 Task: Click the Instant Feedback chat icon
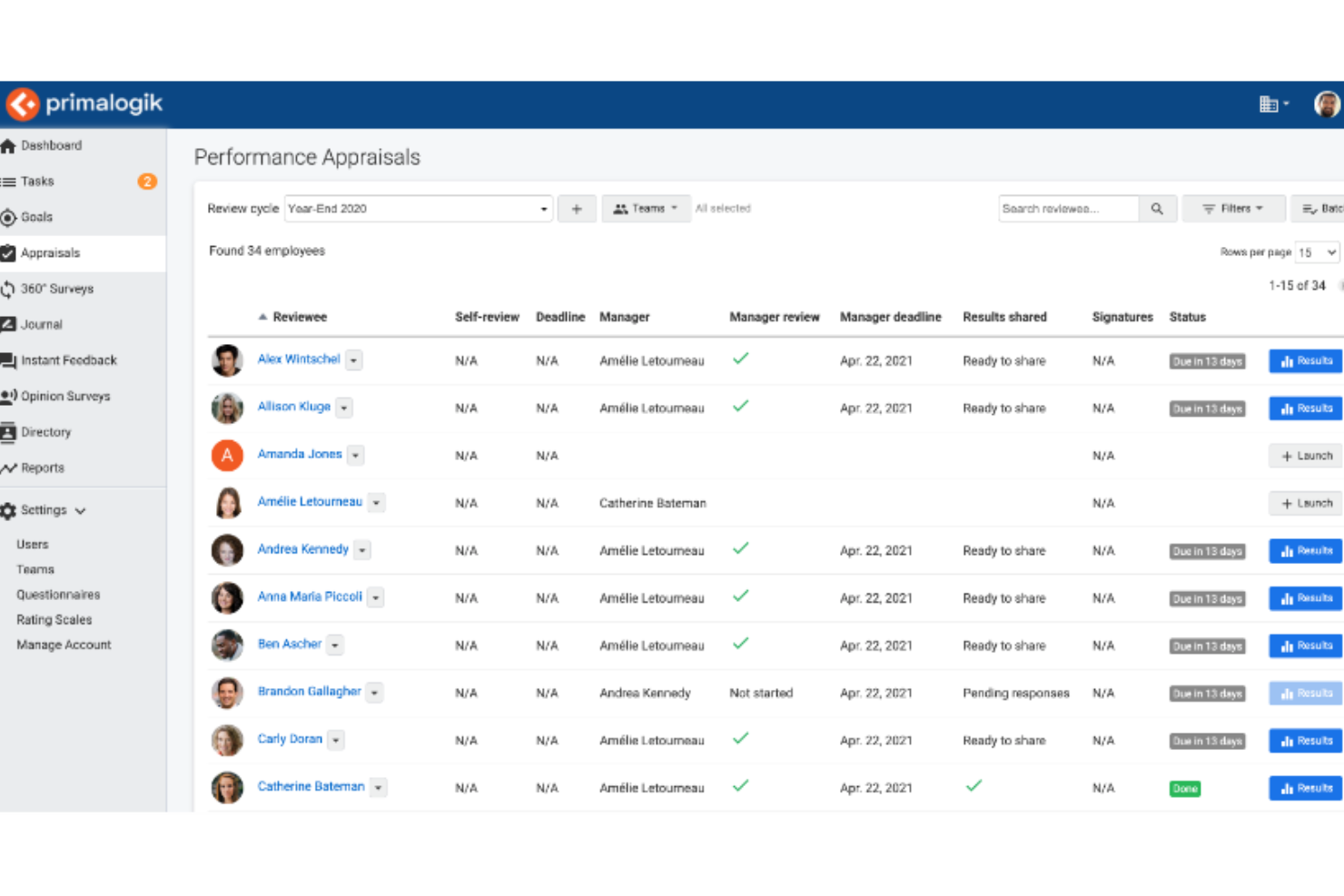[9, 361]
